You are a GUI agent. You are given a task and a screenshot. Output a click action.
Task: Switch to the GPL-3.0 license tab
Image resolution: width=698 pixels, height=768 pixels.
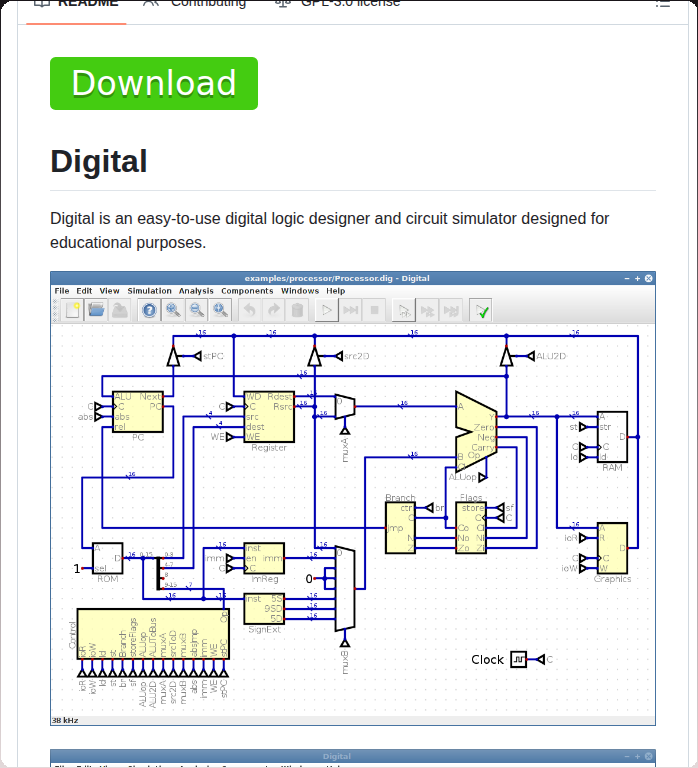[x=337, y=4]
